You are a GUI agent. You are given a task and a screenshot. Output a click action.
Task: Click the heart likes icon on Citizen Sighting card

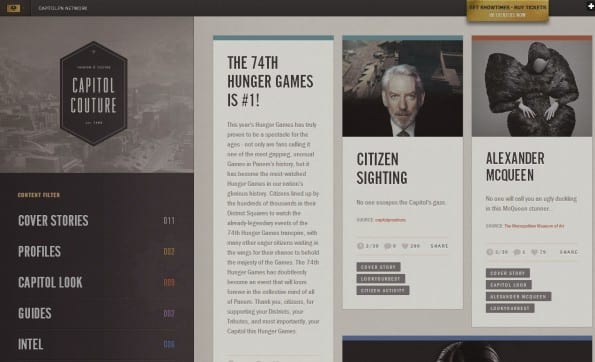pos(405,246)
